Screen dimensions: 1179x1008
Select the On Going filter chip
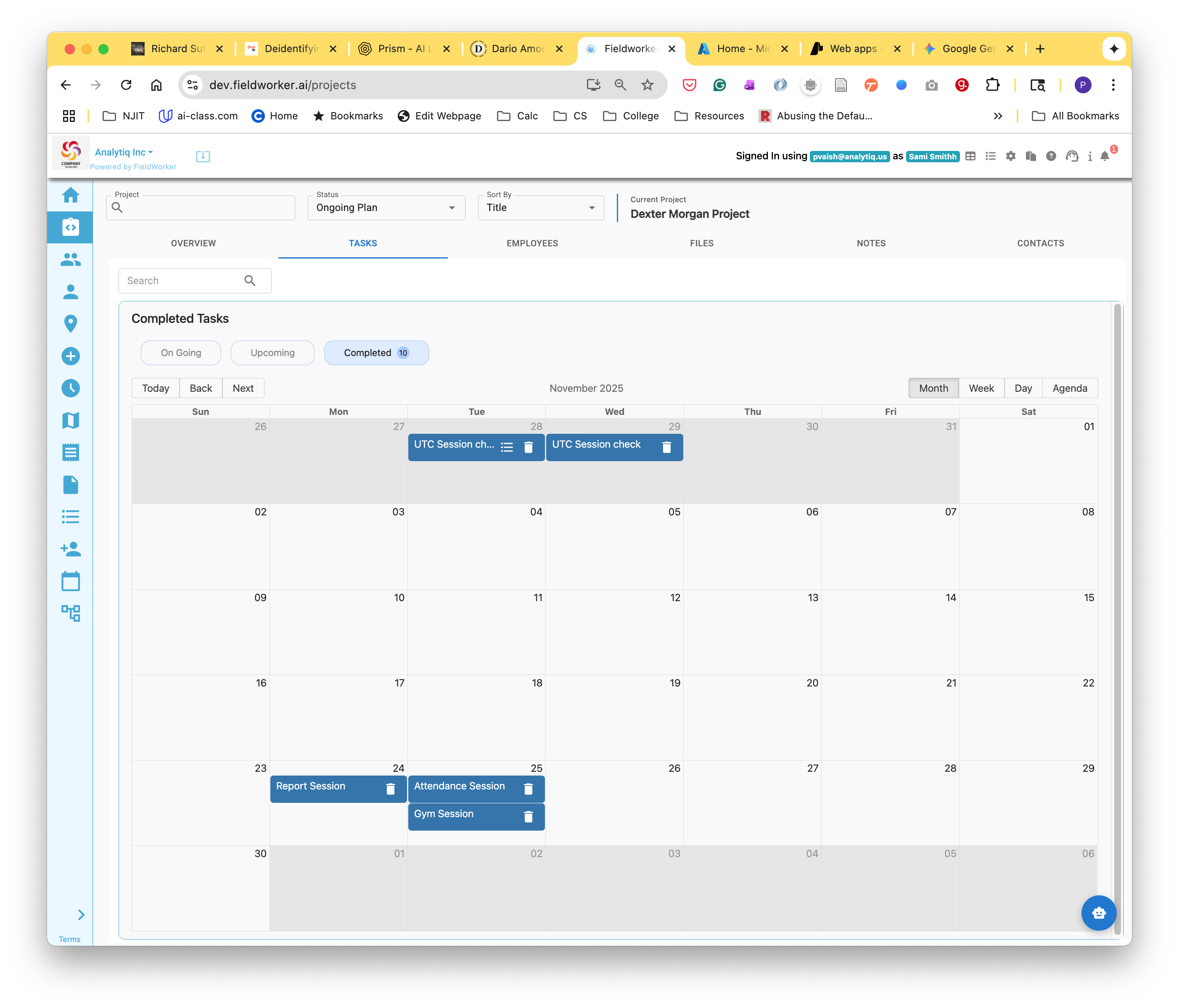[181, 353]
